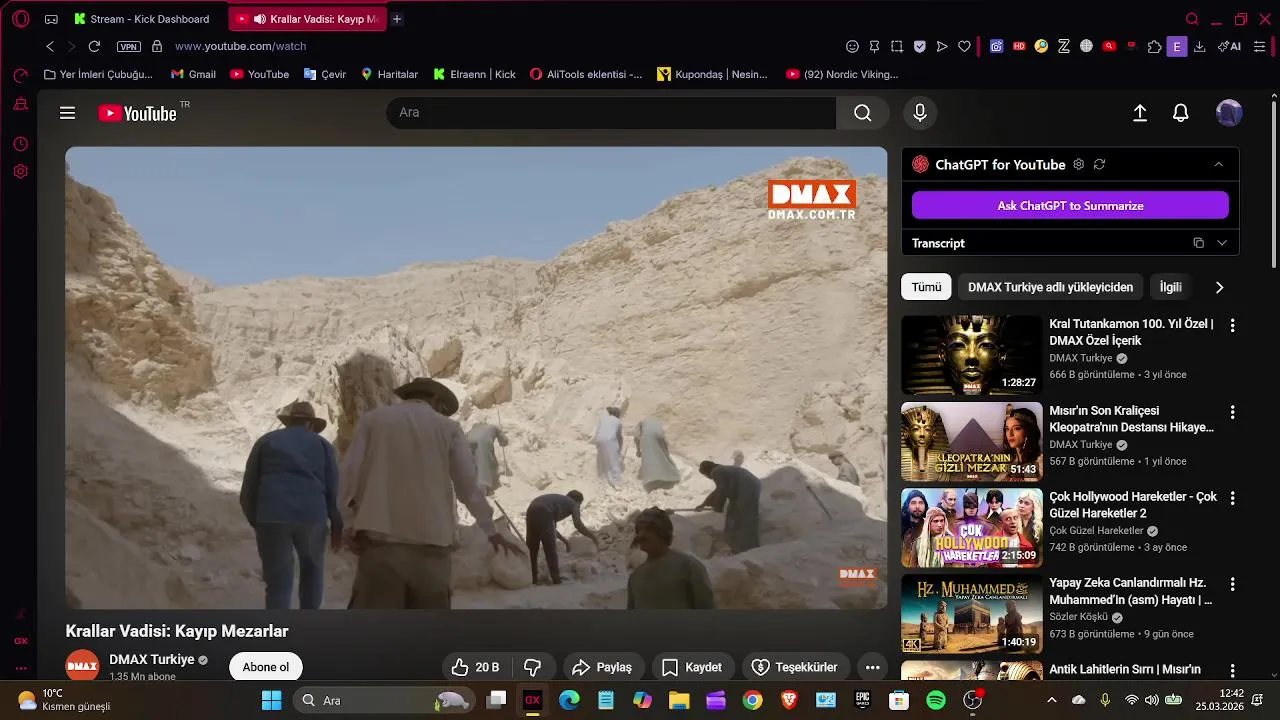Click the Kaydet save button
1280x720 pixels.
point(692,667)
